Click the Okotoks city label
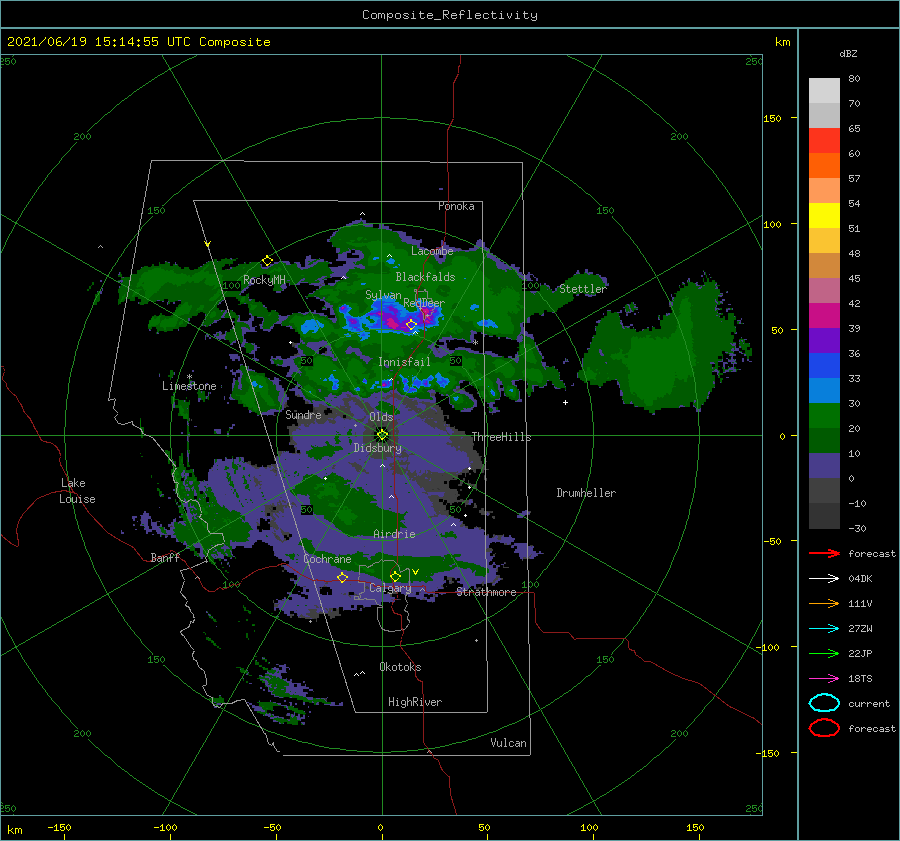Viewport: 900px width, 841px height. [x=400, y=667]
